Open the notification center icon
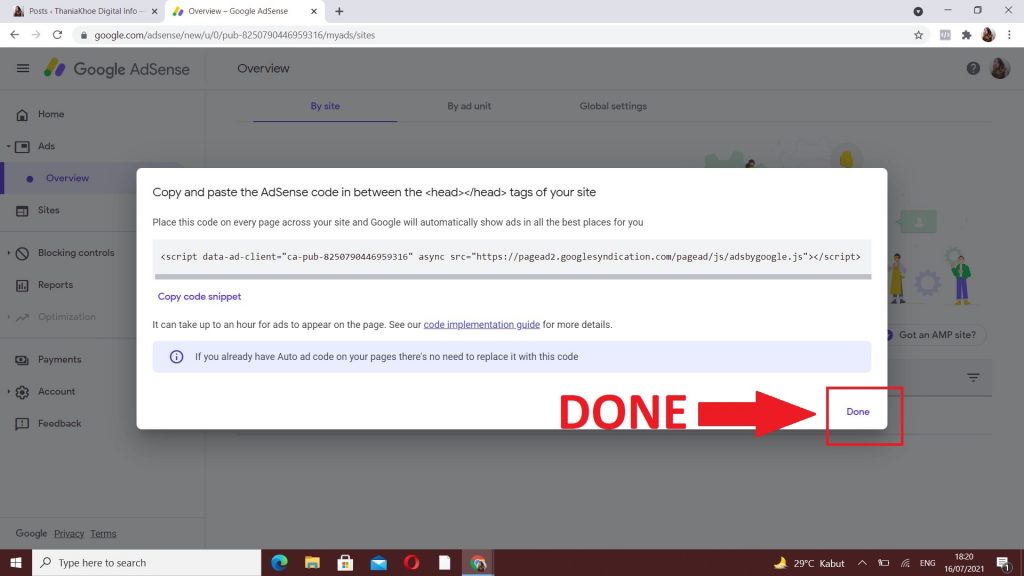Screen dimensions: 1024x576 coord(1004,562)
